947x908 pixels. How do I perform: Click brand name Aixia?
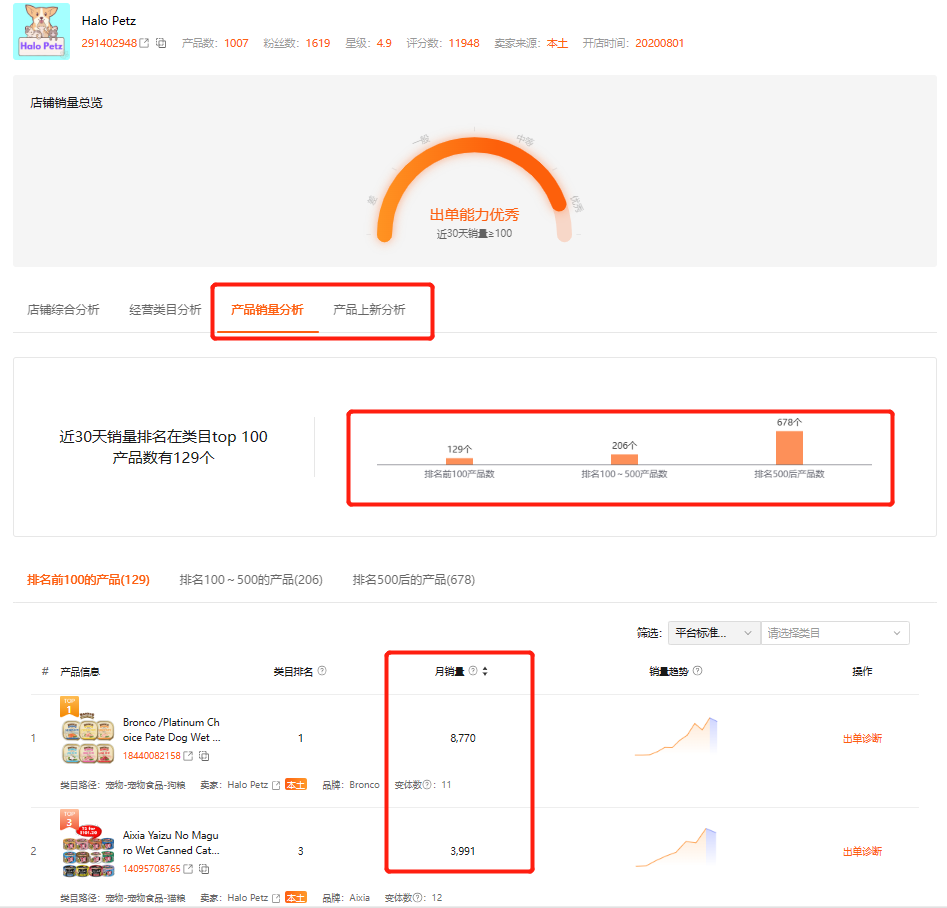[x=359, y=898]
